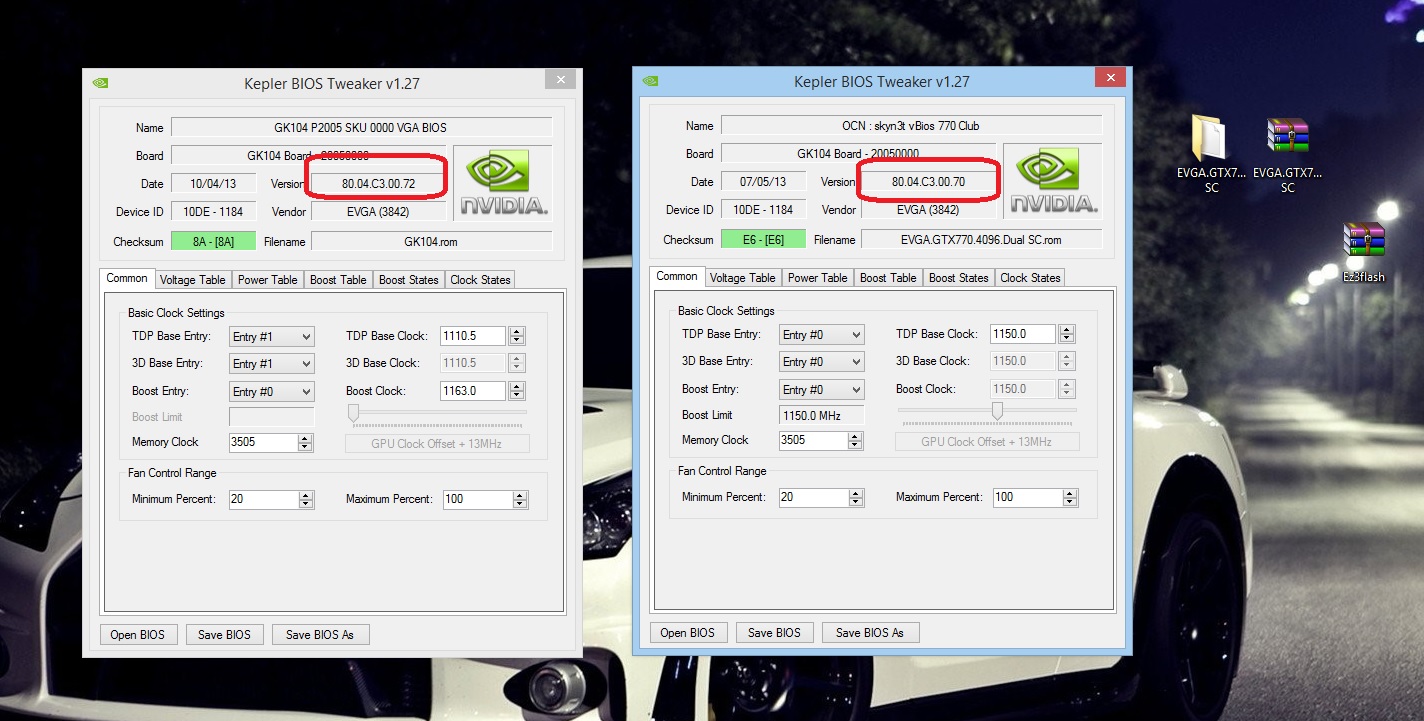
Task: Open TDP Base Entry dropdown in skyn3t window
Action: 822,335
